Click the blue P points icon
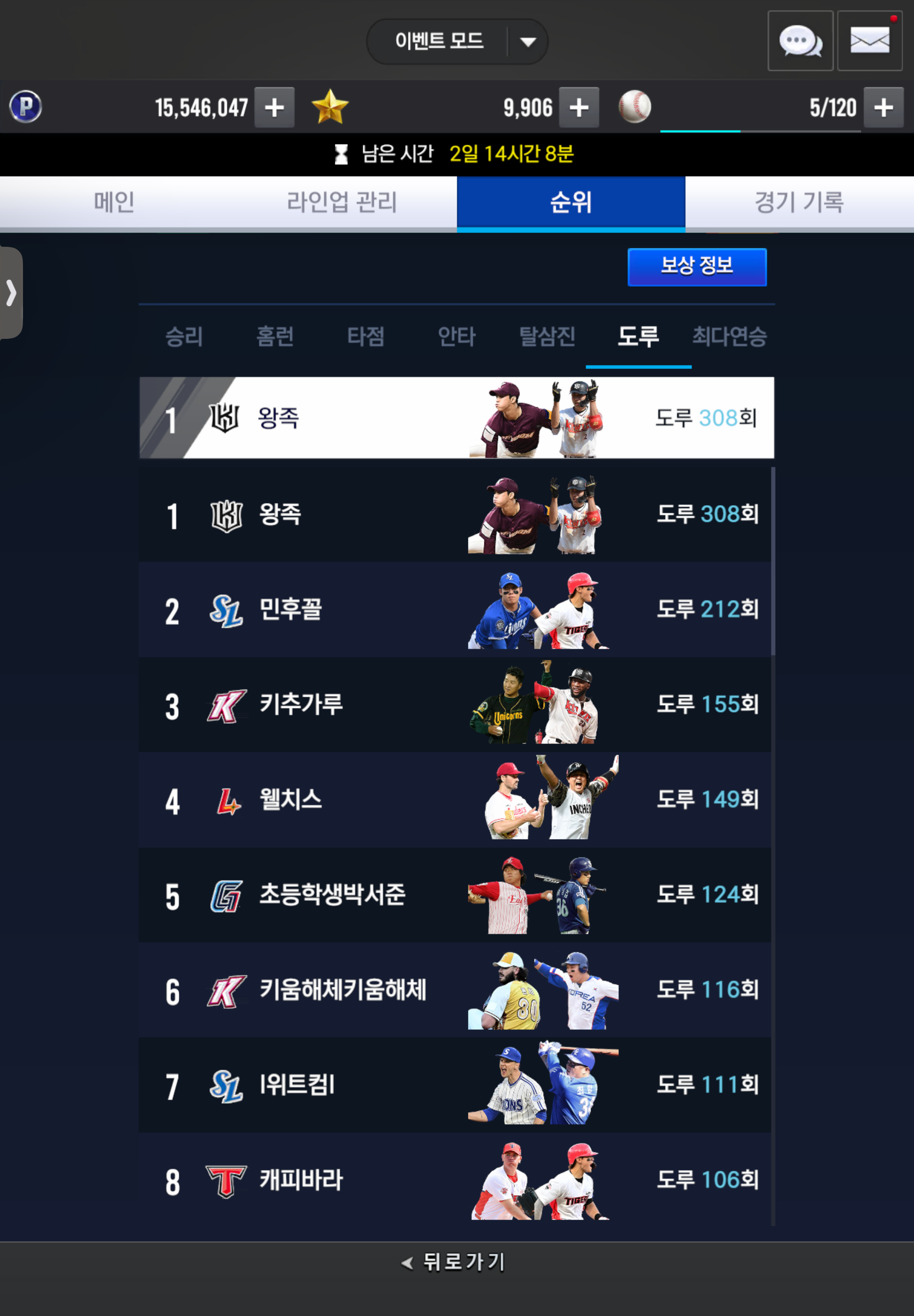The image size is (914, 1316). 26,106
